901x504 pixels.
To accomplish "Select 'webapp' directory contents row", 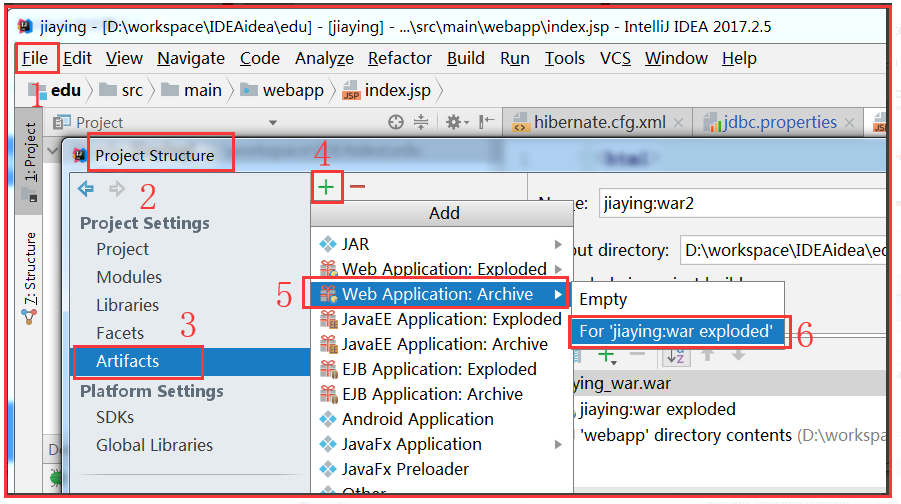I will 730,436.
